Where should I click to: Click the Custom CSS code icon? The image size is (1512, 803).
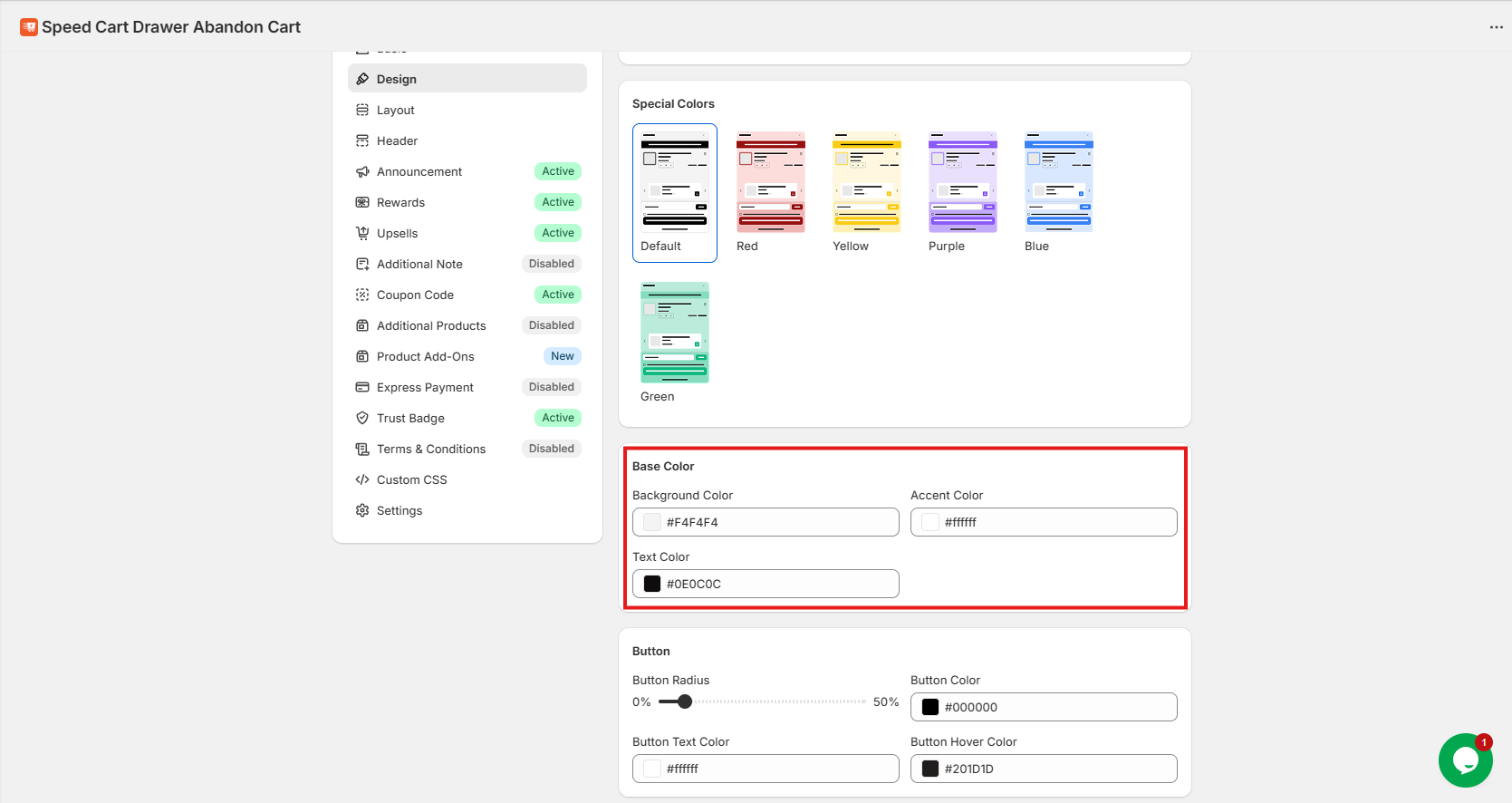click(x=362, y=479)
